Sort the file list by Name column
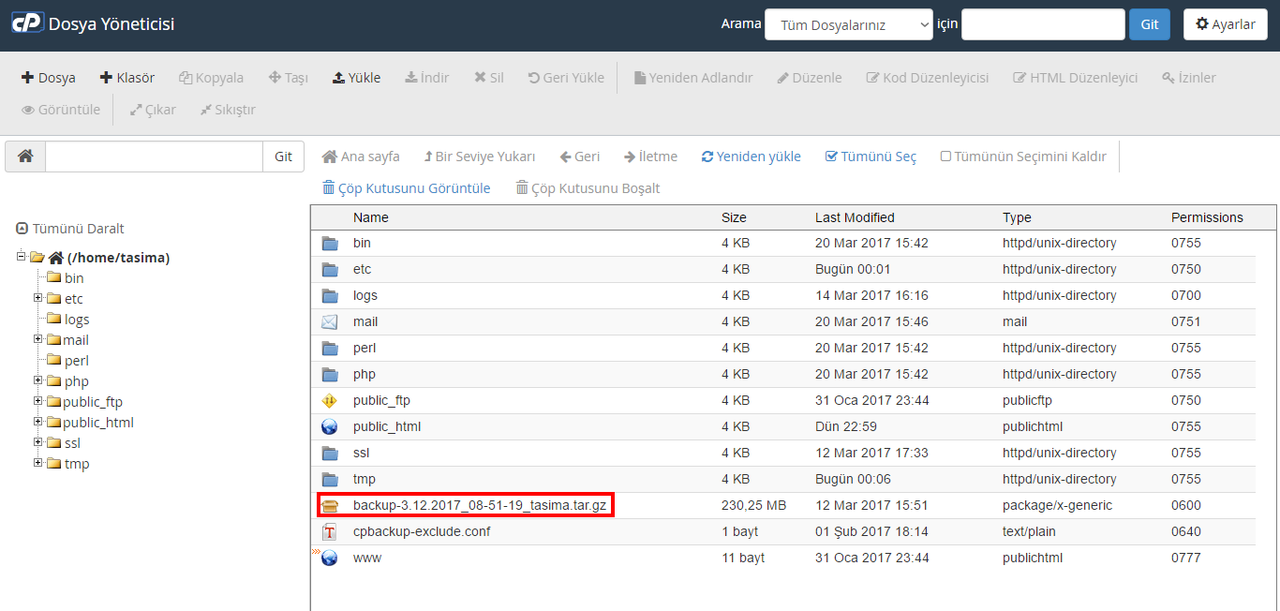 (x=371, y=217)
